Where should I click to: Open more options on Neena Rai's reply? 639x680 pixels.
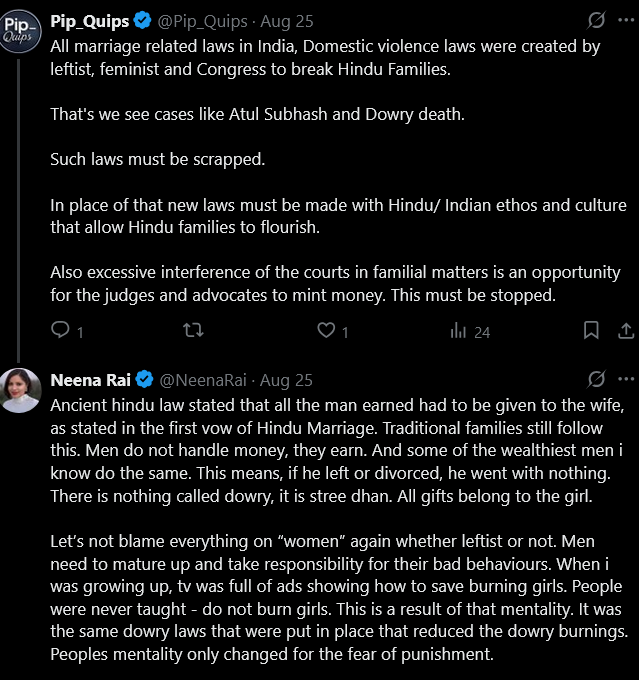click(626, 380)
